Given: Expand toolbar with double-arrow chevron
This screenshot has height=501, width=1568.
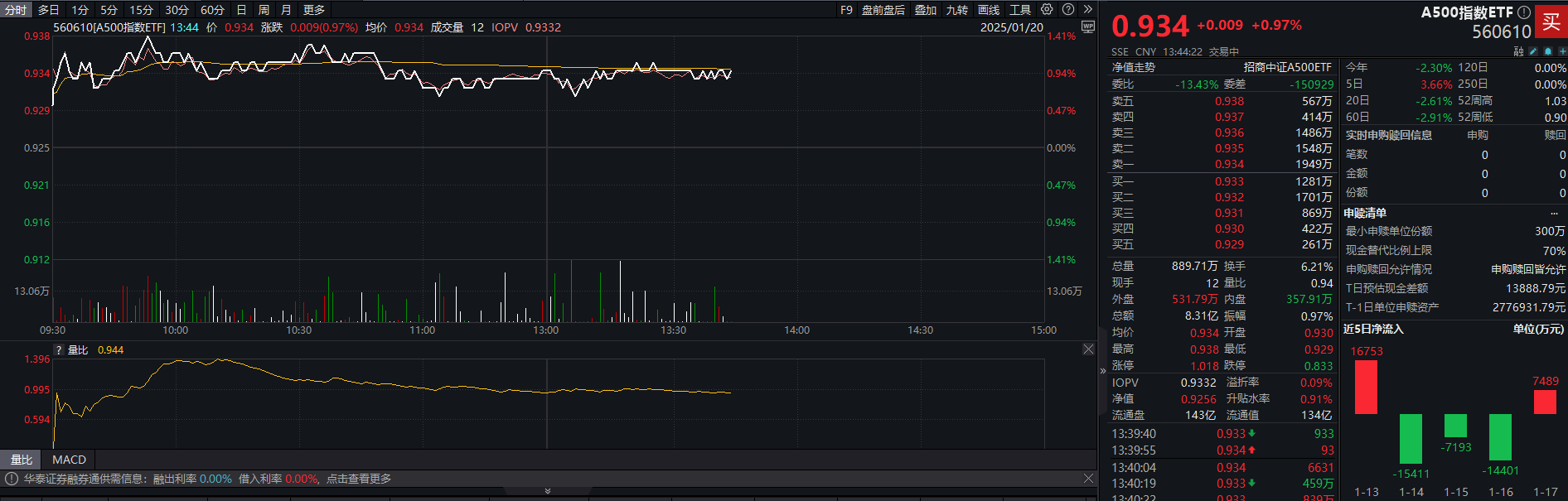Looking at the screenshot, I should (1087, 9).
